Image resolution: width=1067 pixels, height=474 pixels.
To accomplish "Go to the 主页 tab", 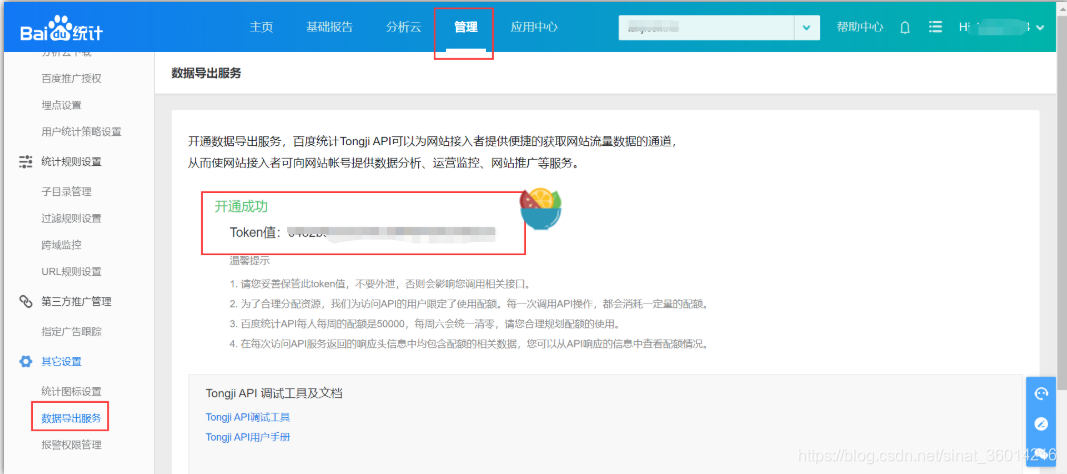I will (261, 27).
